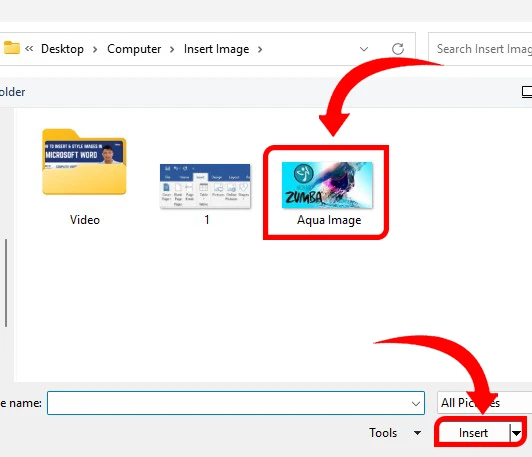
Task: Click the Refresh icon in address bar
Action: (398, 49)
